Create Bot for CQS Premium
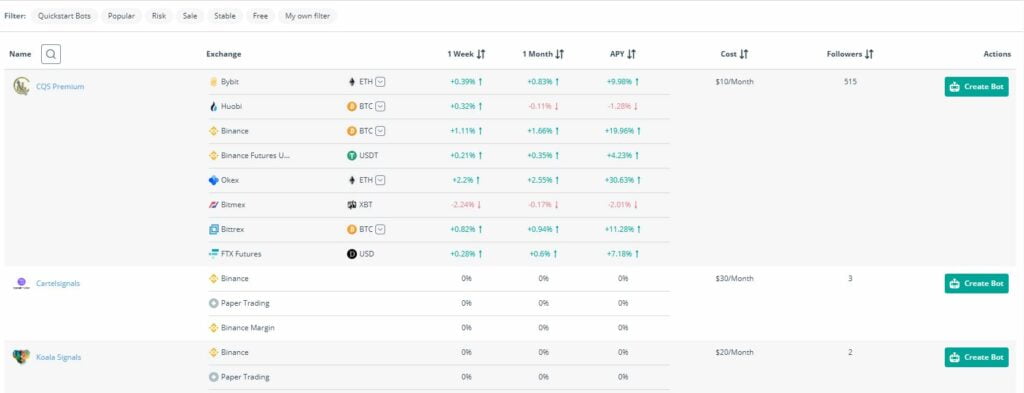This screenshot has width=1024, height=393. pyautogui.click(x=976, y=86)
